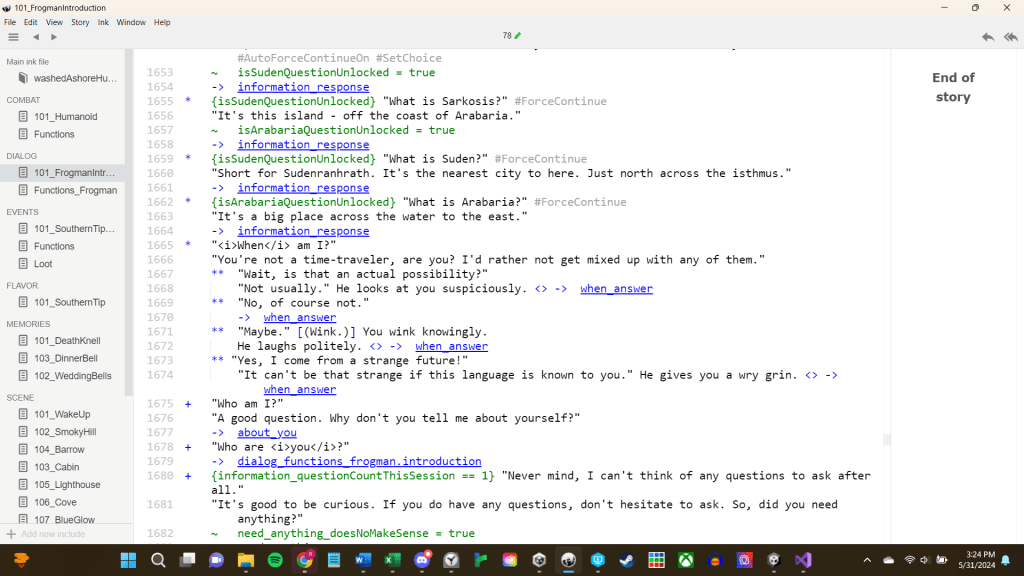
Task: Show hidden system tray icons chevron
Action: [x=866, y=560]
